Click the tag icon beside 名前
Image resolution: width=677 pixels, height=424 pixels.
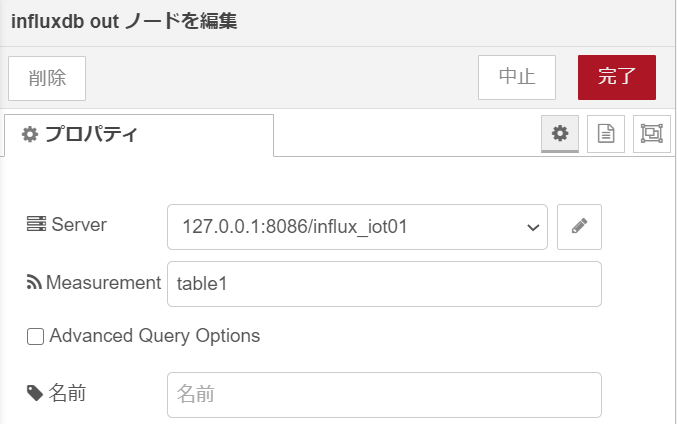pos(35,393)
